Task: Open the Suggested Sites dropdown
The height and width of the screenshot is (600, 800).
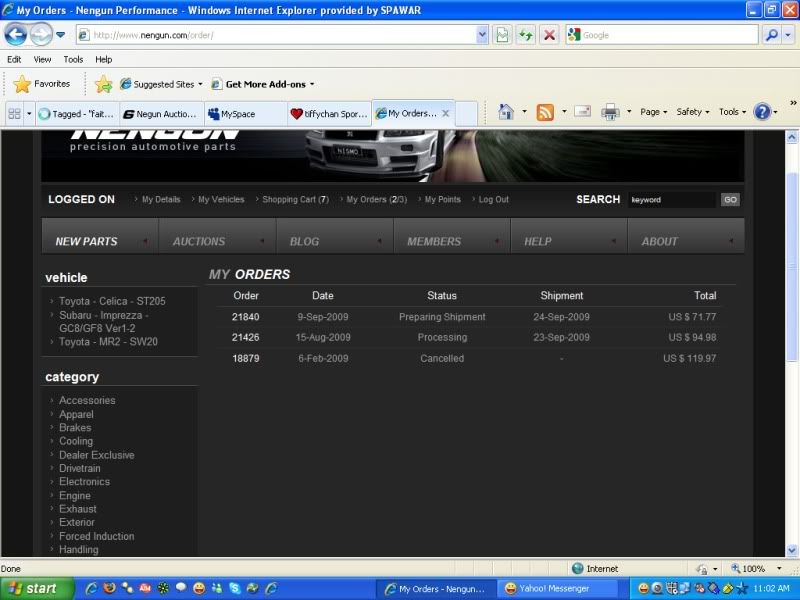Action: [x=161, y=84]
